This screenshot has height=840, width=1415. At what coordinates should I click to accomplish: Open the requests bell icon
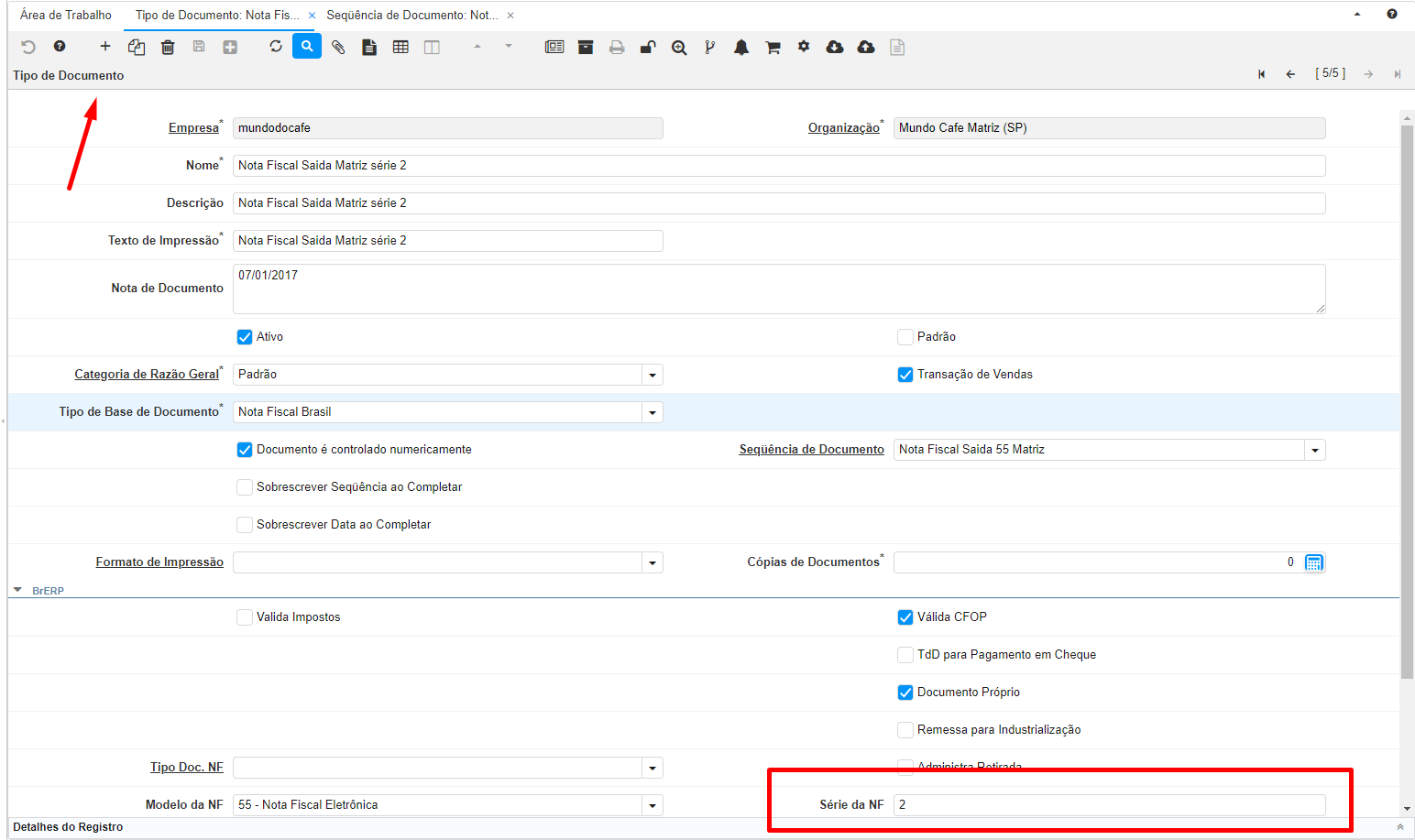point(741,48)
